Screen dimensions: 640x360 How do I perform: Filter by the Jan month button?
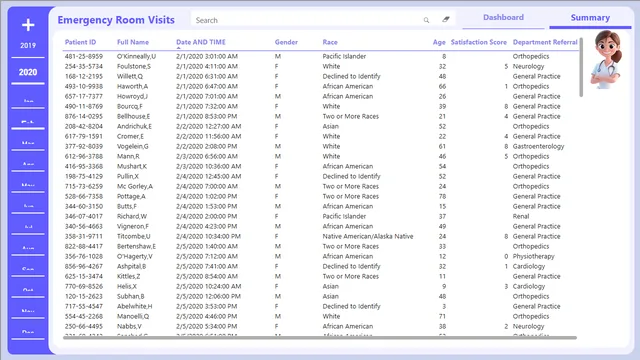[x=28, y=101]
